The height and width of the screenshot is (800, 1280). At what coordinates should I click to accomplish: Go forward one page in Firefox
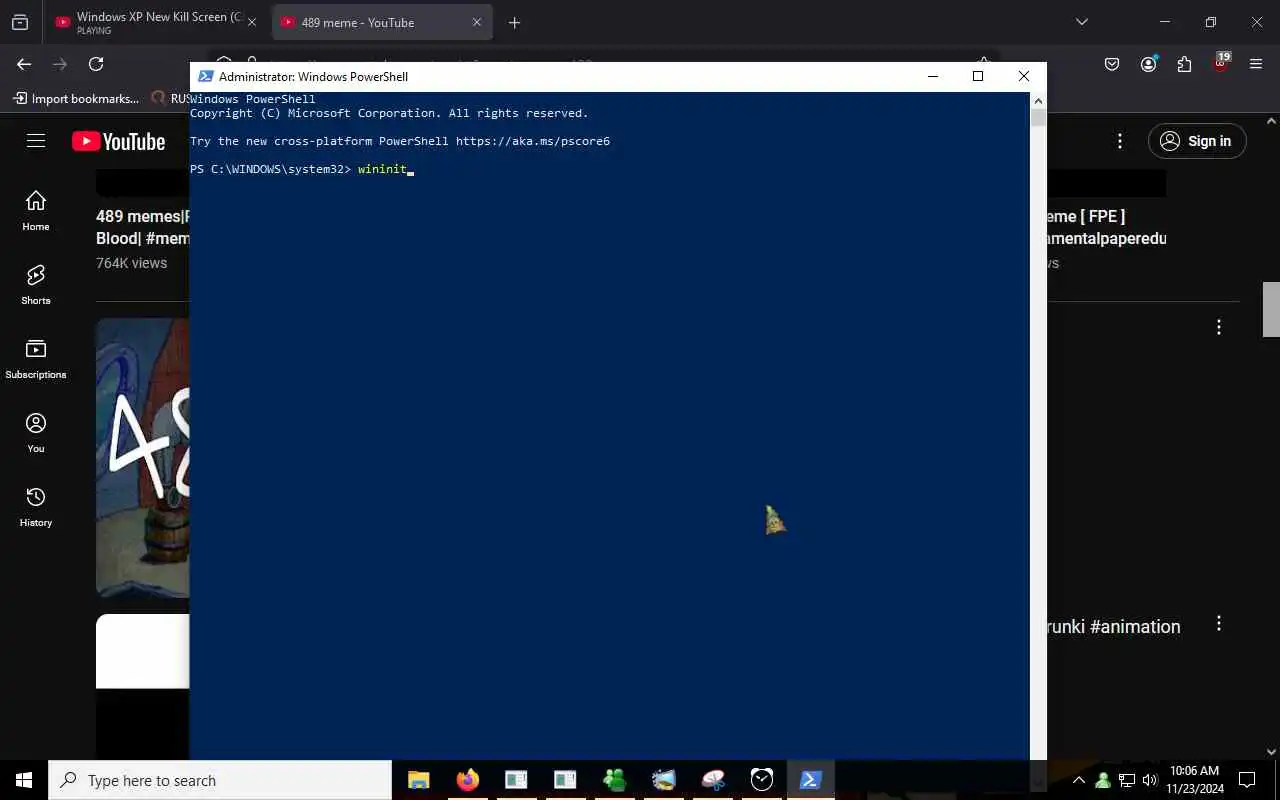(60, 64)
